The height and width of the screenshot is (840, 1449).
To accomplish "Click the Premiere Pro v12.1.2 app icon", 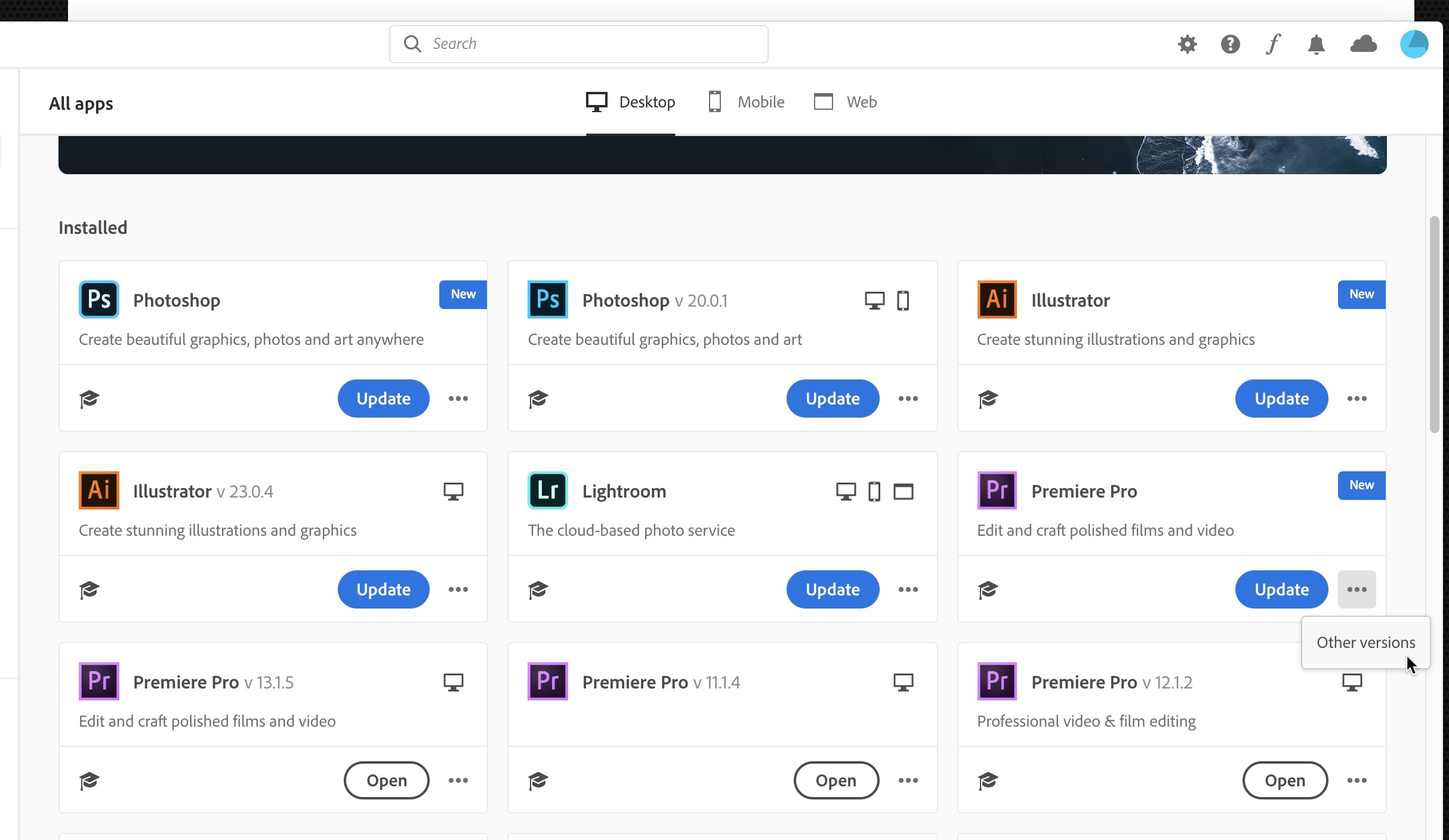I will click(x=996, y=681).
